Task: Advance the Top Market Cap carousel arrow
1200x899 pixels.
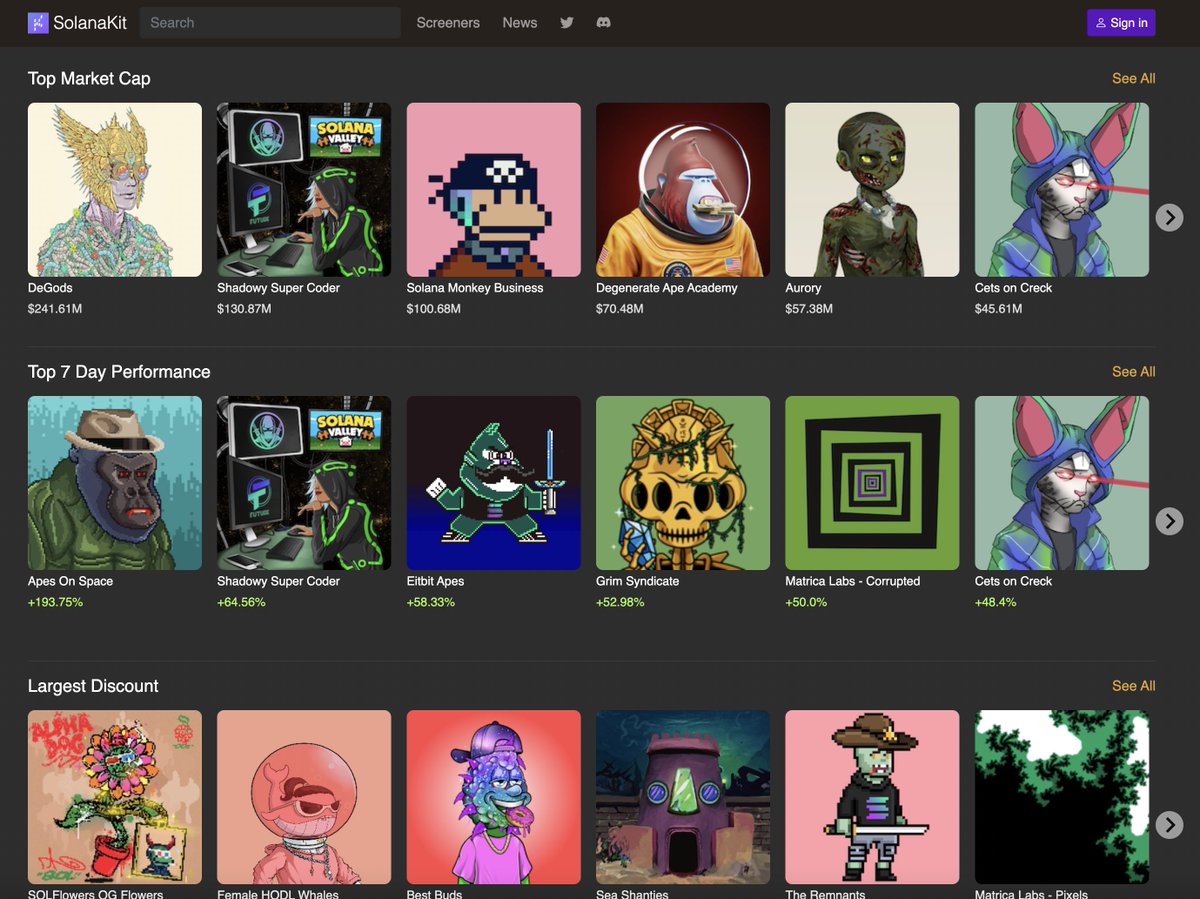Action: (x=1169, y=217)
